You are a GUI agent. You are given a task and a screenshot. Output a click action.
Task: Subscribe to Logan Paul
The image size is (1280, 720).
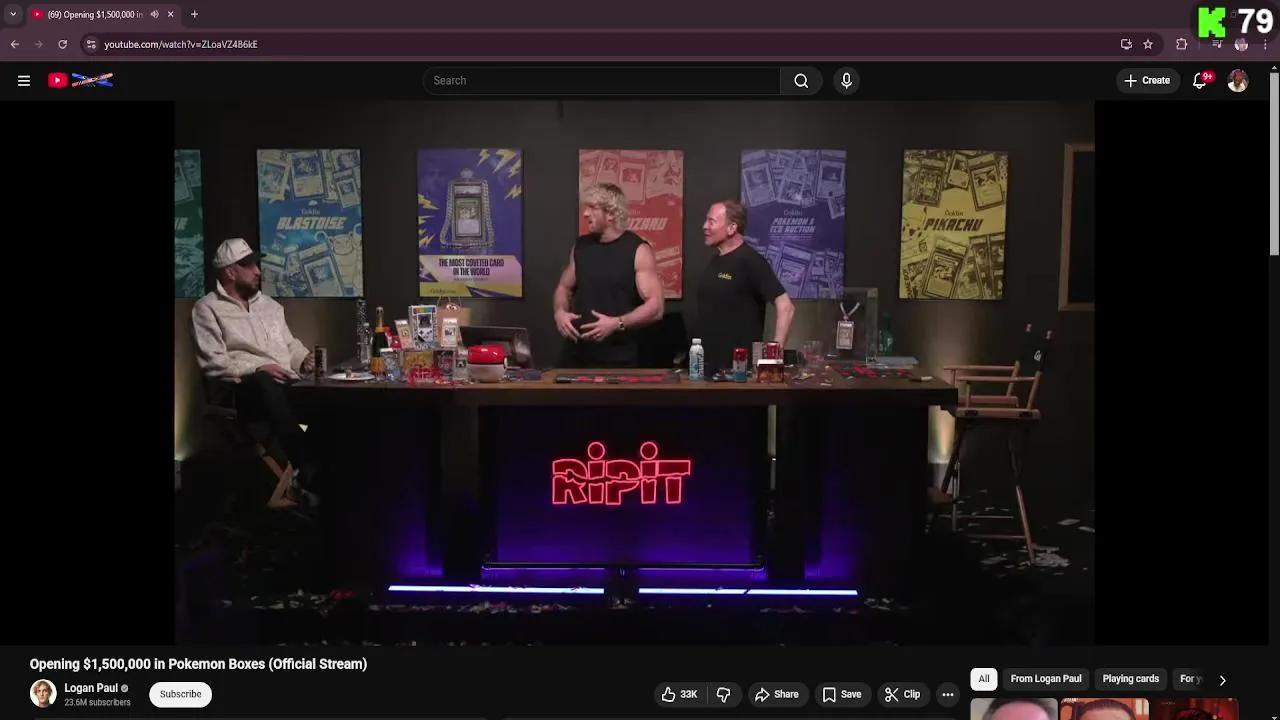tap(181, 694)
